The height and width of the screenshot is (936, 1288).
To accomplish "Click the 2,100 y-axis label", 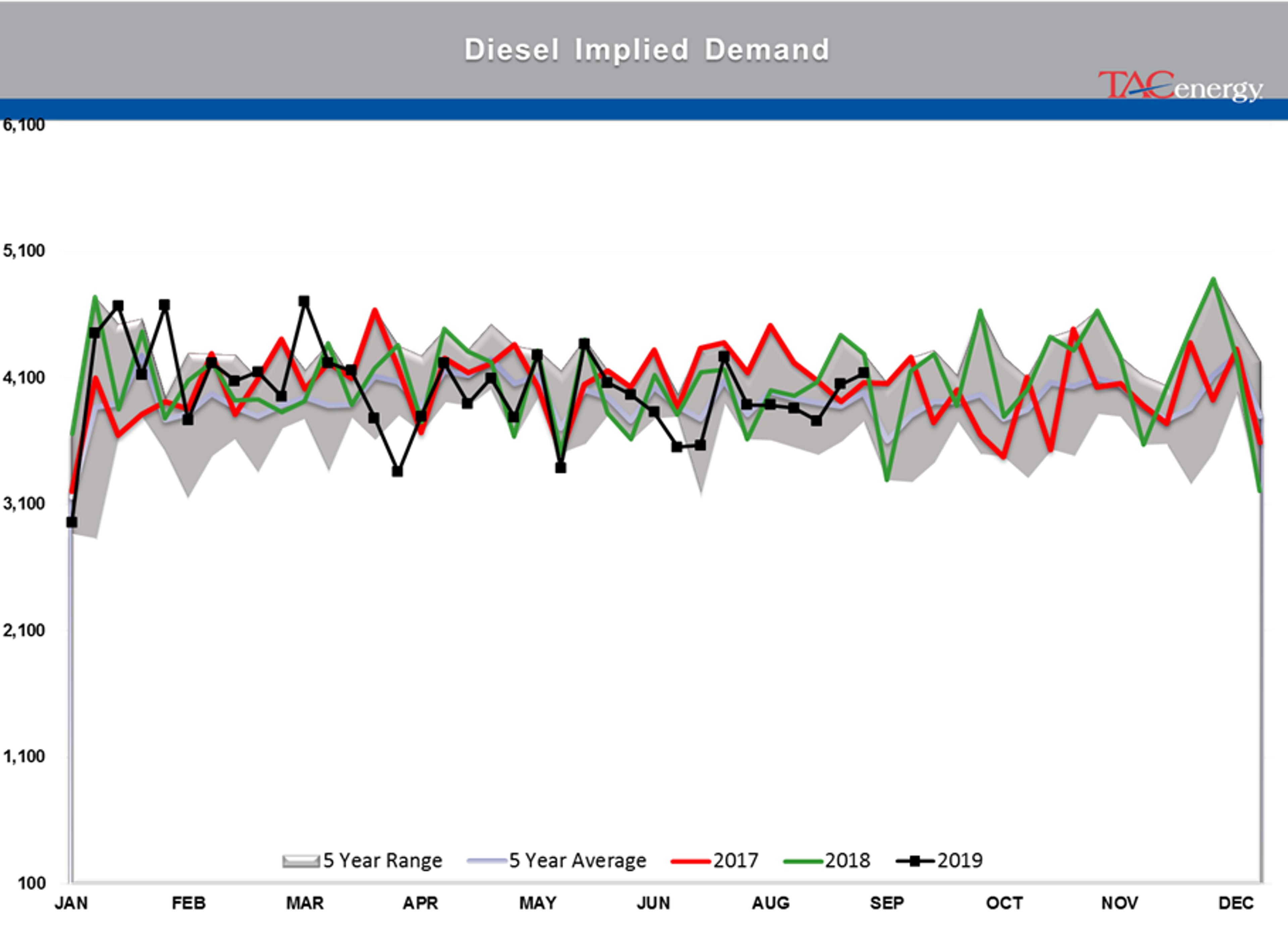I will [24, 630].
